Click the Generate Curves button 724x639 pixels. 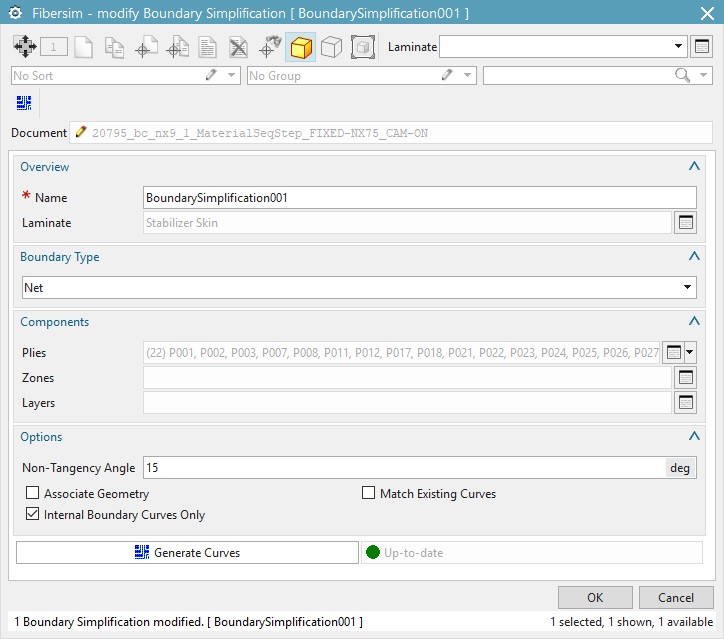[187, 553]
